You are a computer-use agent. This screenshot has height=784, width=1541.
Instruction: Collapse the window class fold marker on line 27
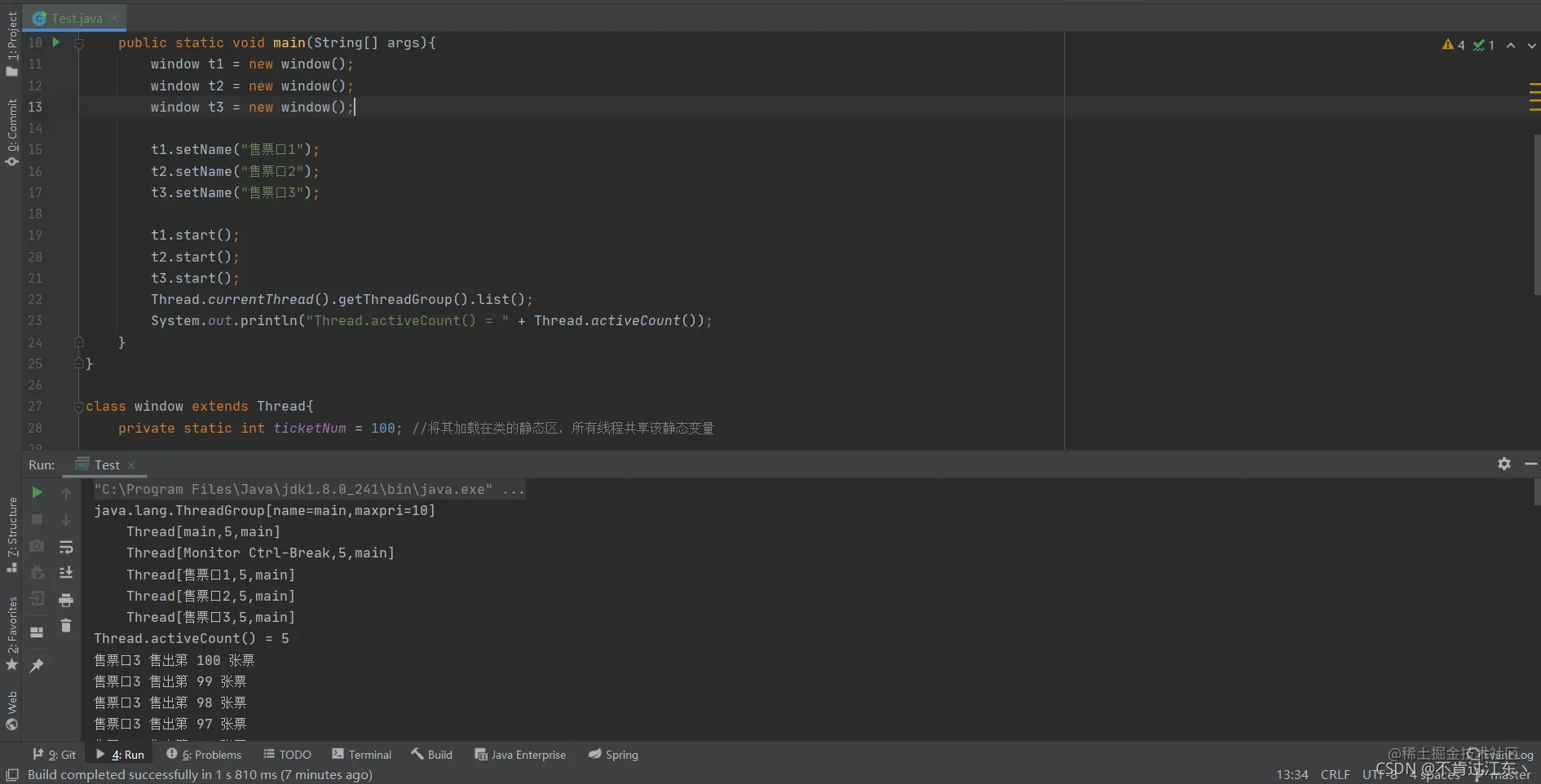[79, 407]
